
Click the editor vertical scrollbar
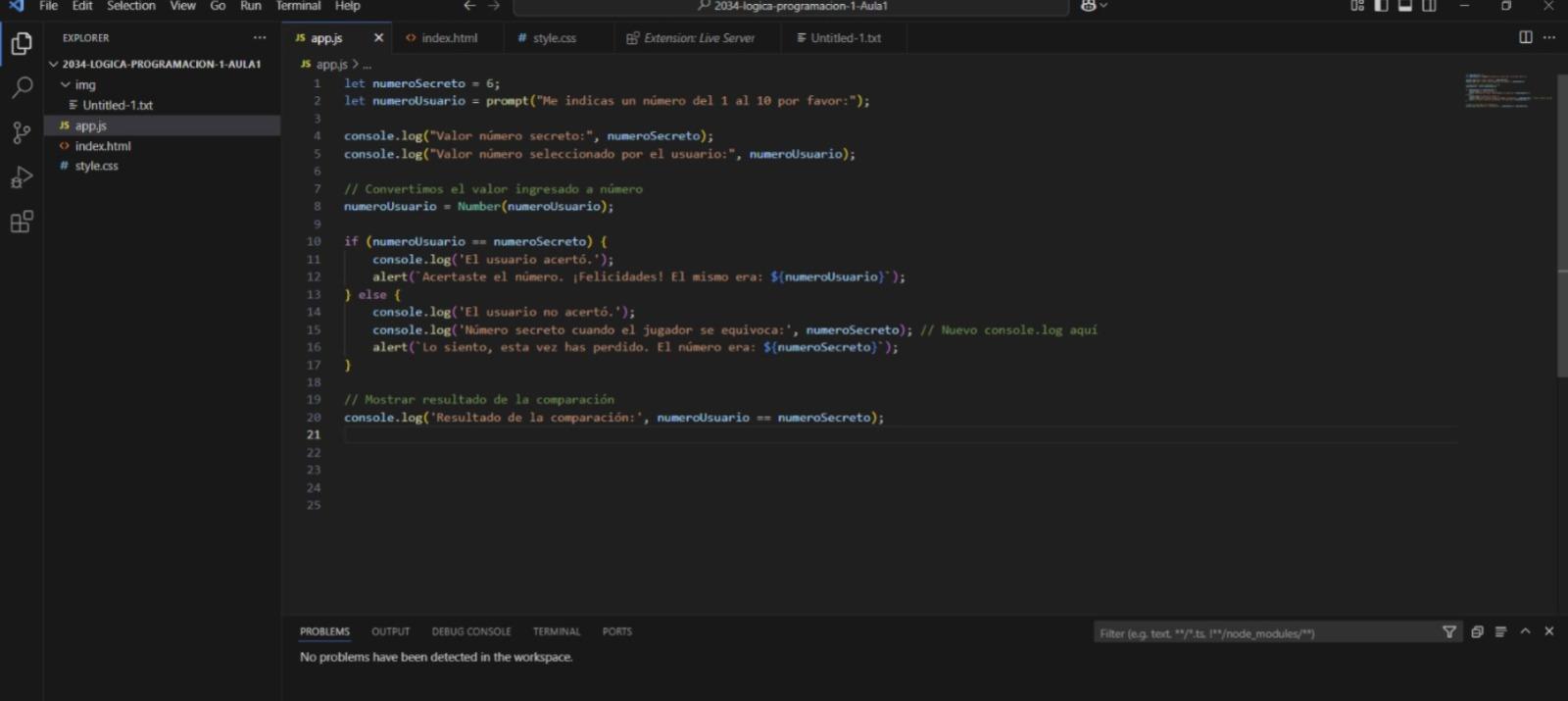pos(1562,225)
